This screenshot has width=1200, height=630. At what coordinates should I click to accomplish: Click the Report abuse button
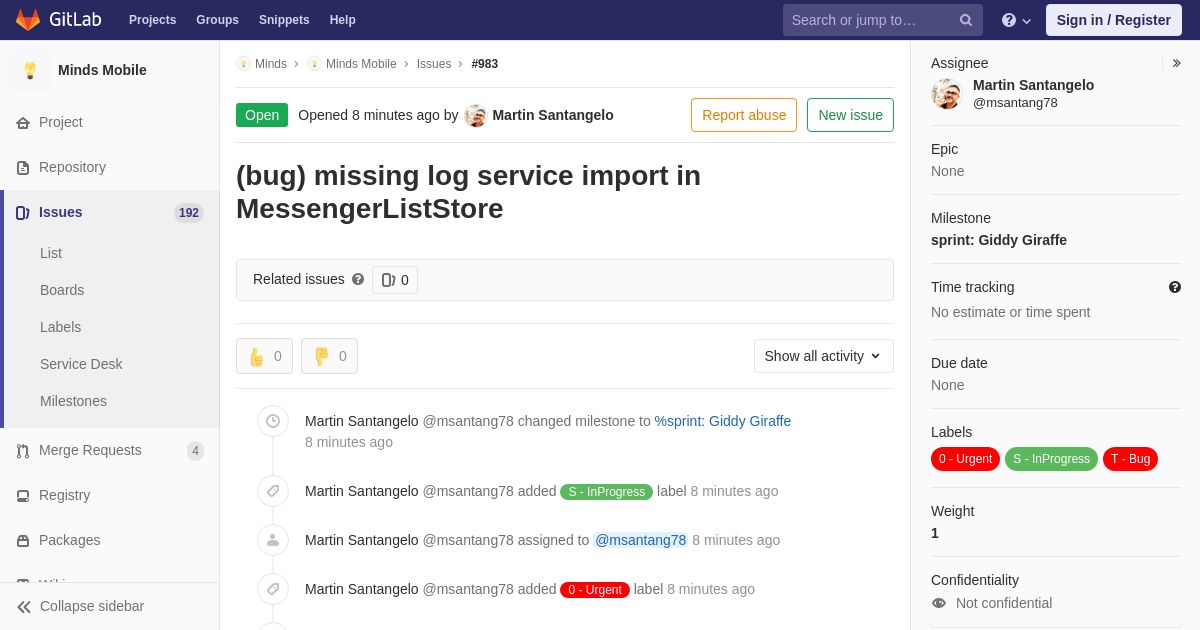point(744,115)
